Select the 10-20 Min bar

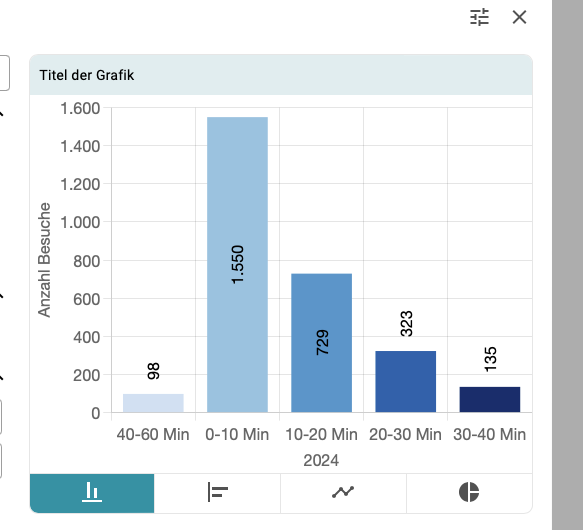click(x=322, y=343)
